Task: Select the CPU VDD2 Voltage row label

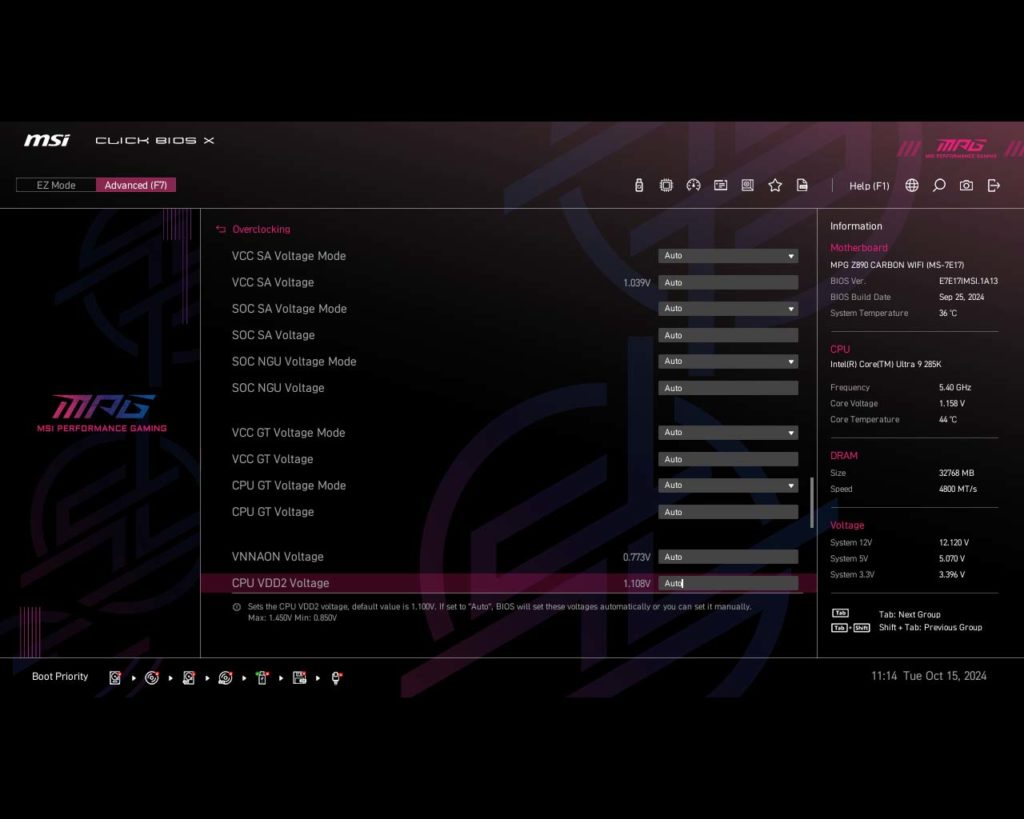Action: click(x=280, y=583)
